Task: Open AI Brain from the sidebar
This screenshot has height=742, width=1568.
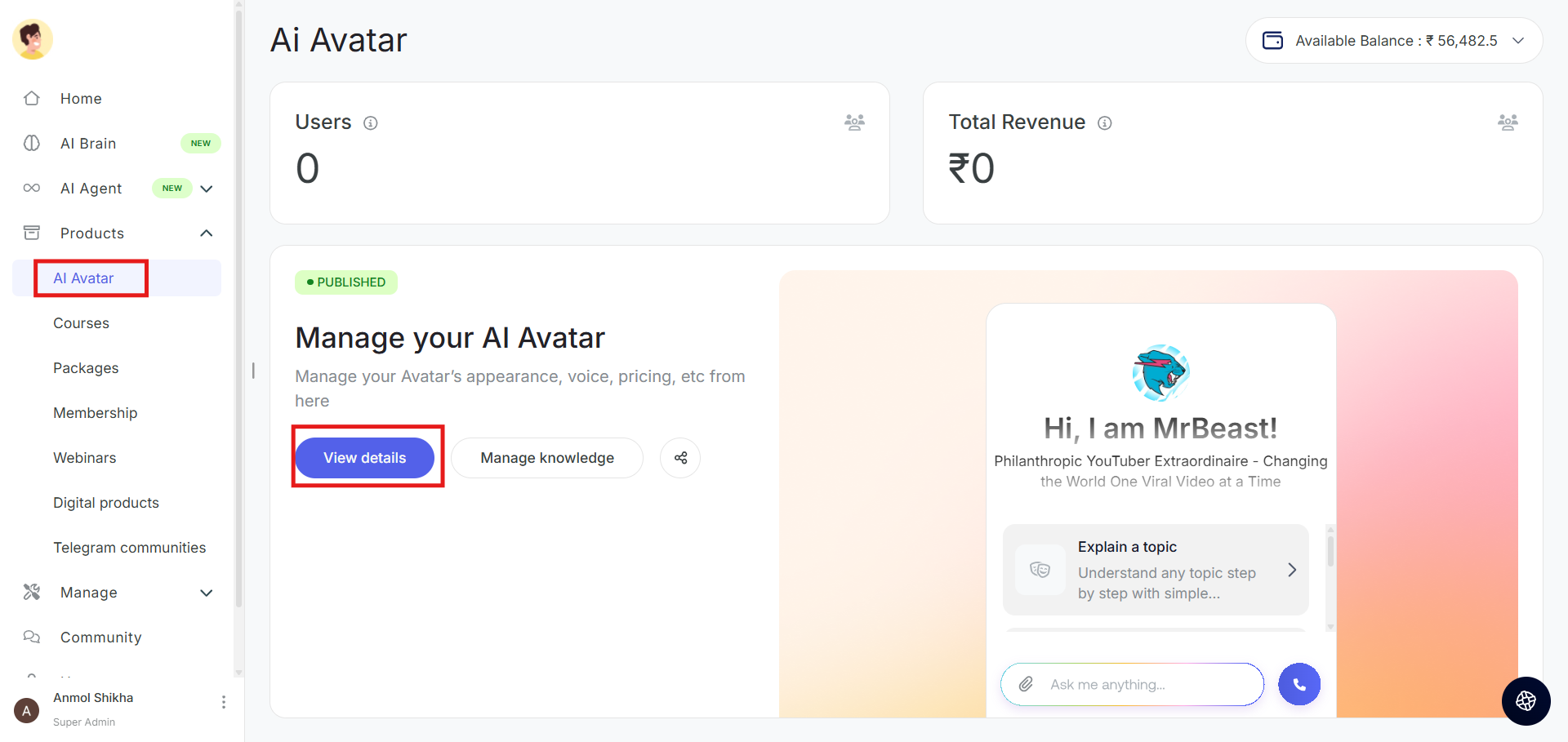Action: 88,144
